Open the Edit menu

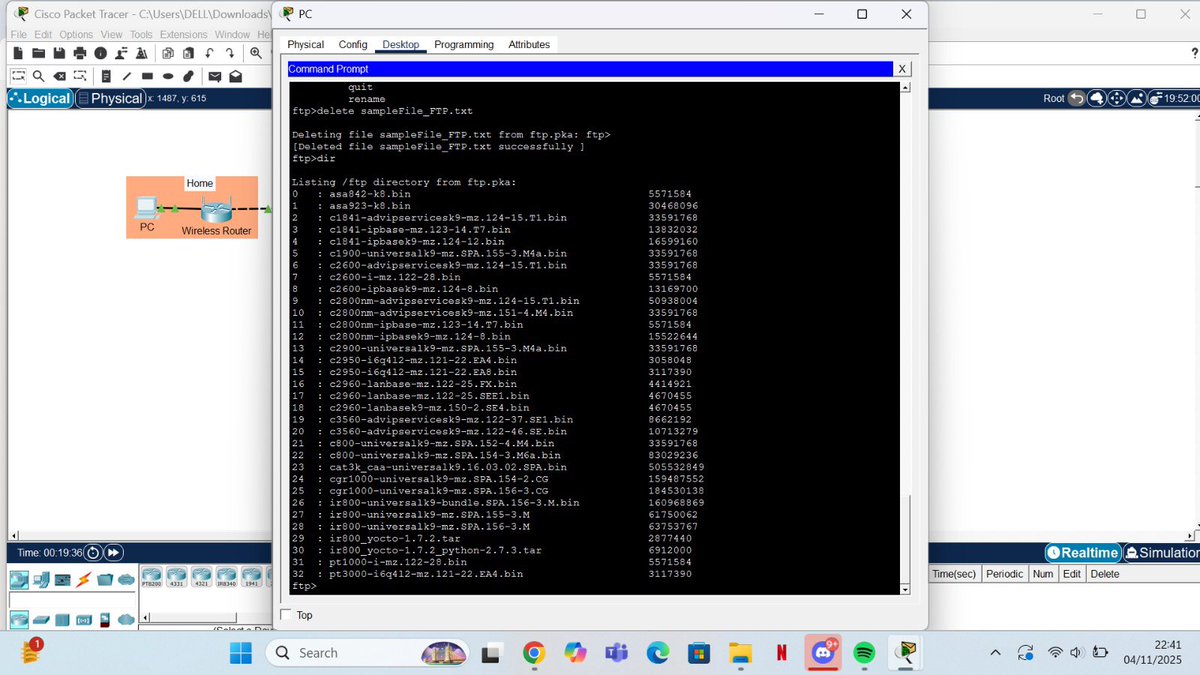coord(42,34)
